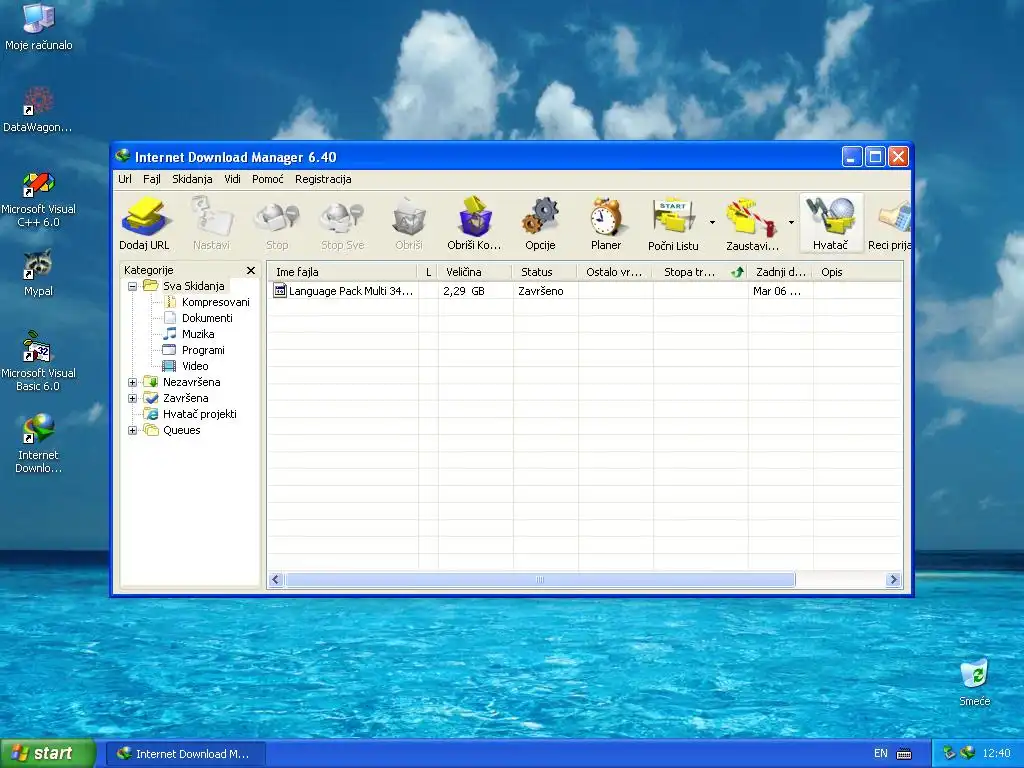This screenshot has width=1024, height=768.
Task: Select Video category
Action: 195,366
